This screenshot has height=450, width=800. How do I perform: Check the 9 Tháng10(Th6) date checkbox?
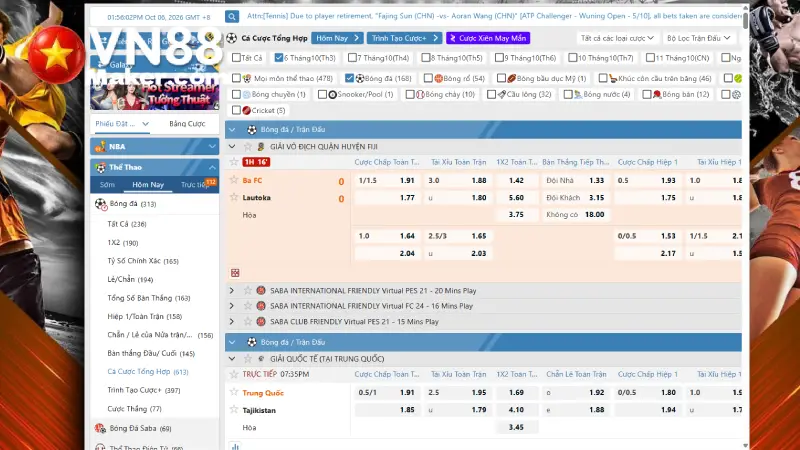tap(499, 58)
